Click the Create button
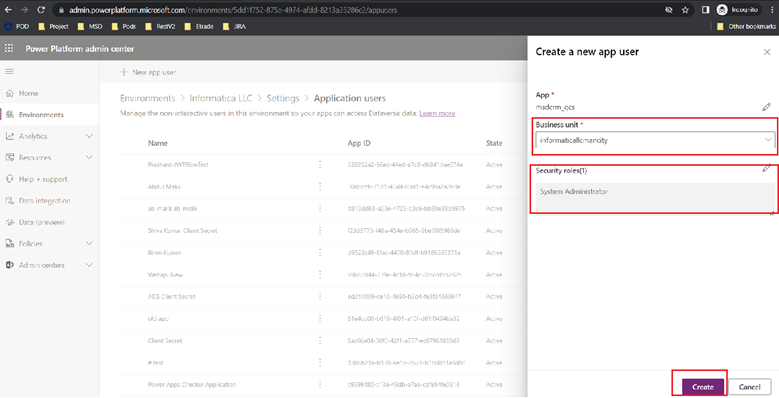 (702, 387)
